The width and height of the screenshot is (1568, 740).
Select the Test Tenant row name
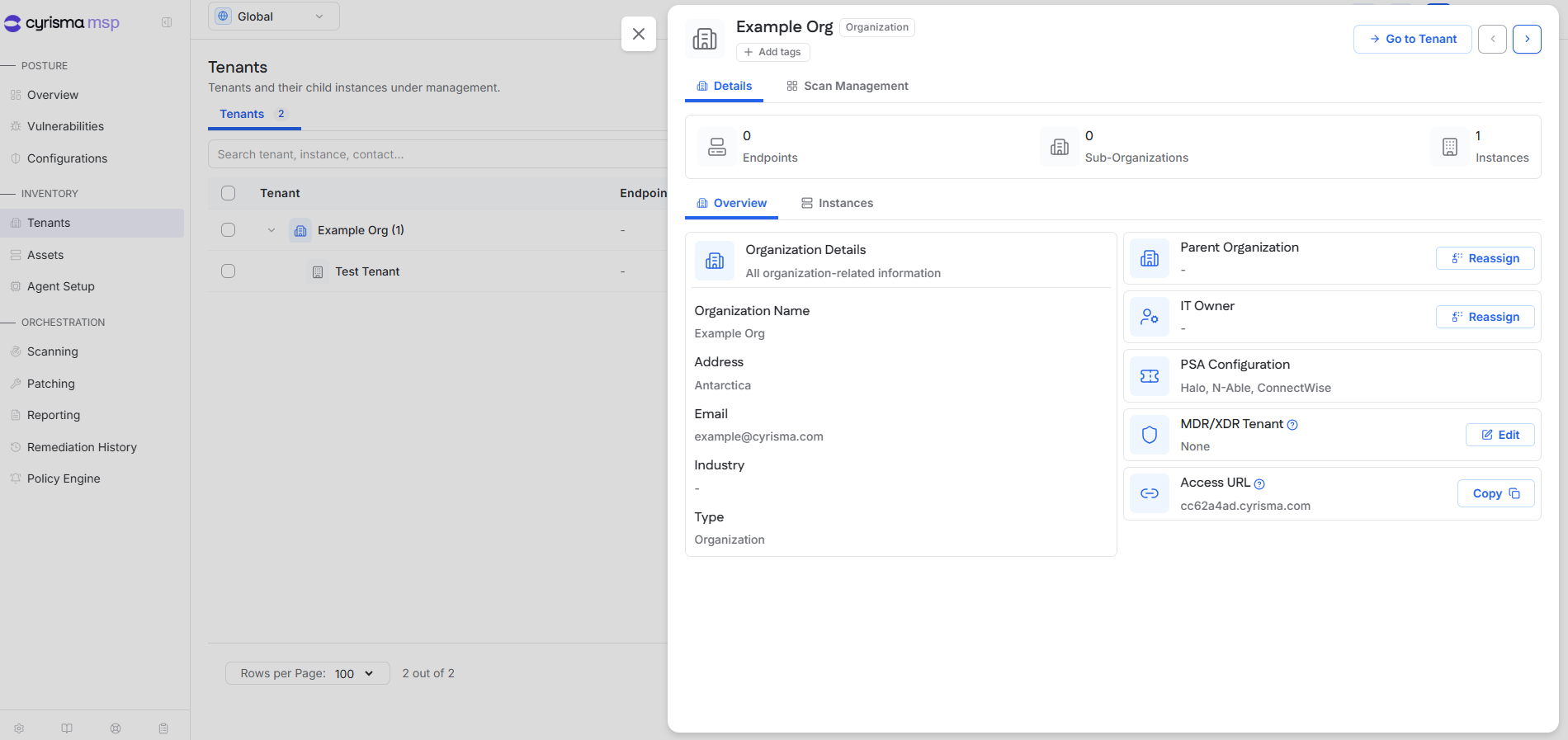[367, 271]
